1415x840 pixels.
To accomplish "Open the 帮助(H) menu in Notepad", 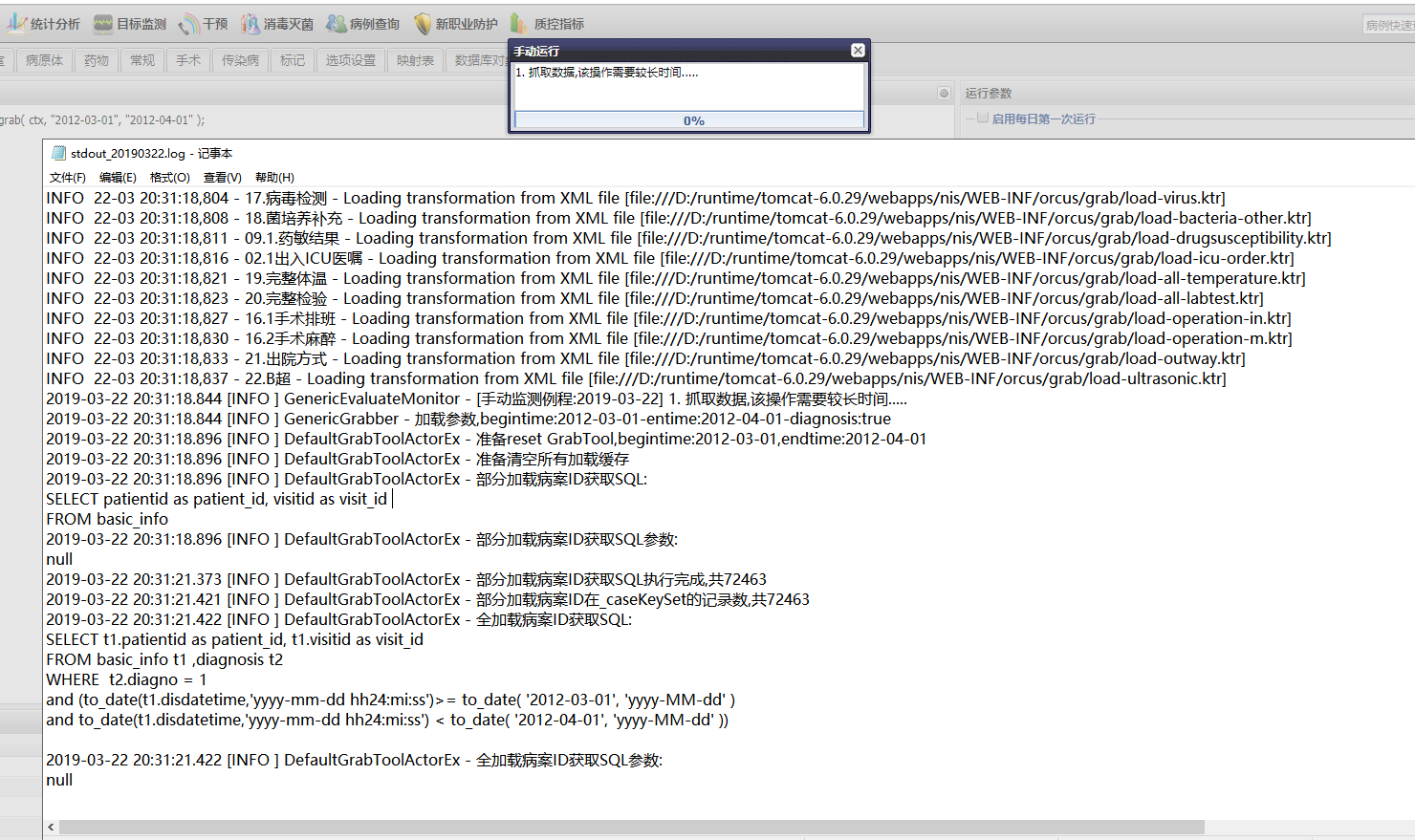I will tap(274, 178).
